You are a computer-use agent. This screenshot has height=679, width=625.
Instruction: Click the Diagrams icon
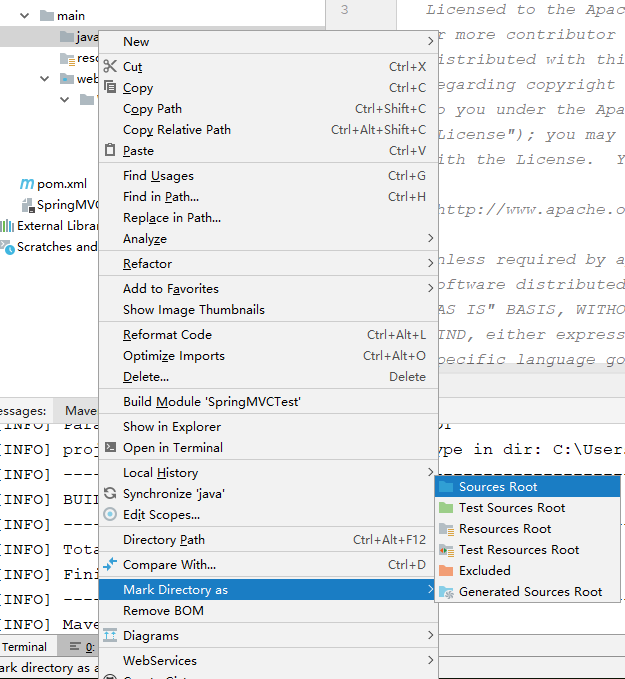110,635
